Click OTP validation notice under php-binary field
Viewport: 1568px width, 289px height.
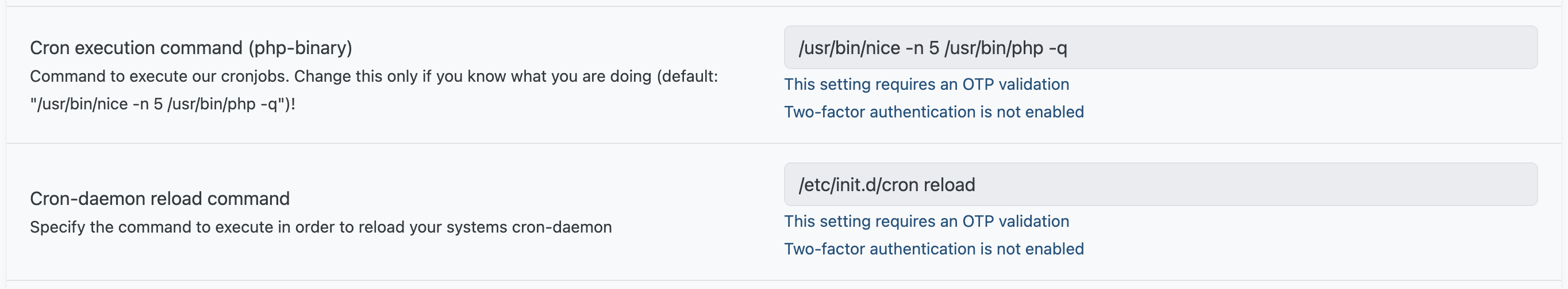[926, 84]
